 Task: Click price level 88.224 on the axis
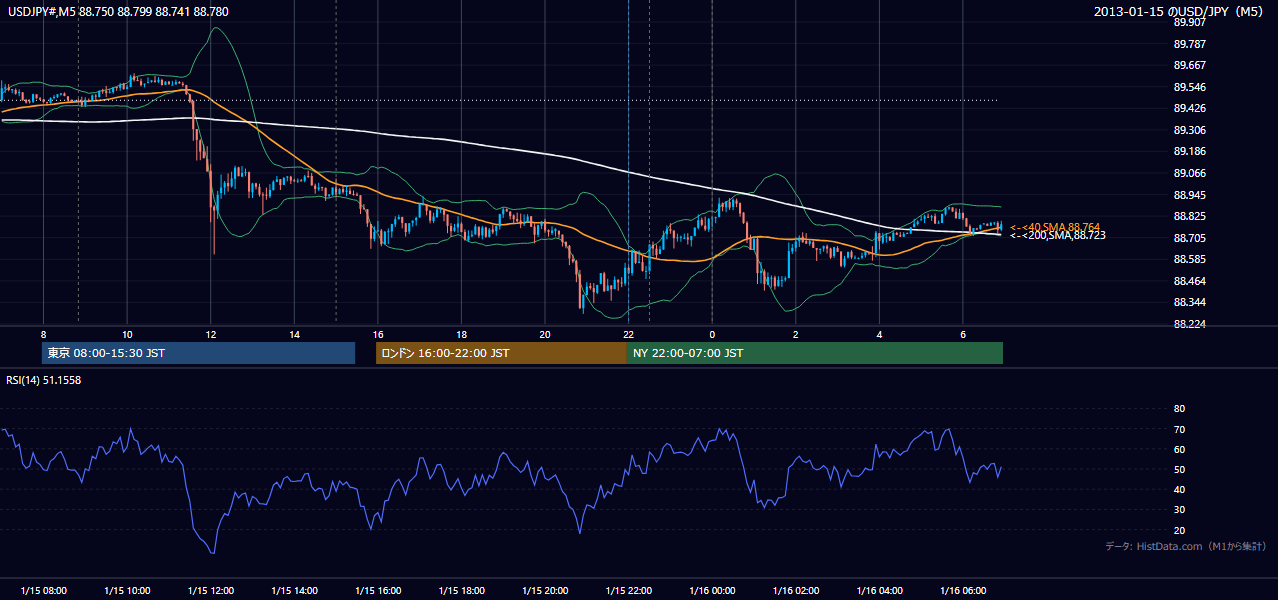(1188, 324)
